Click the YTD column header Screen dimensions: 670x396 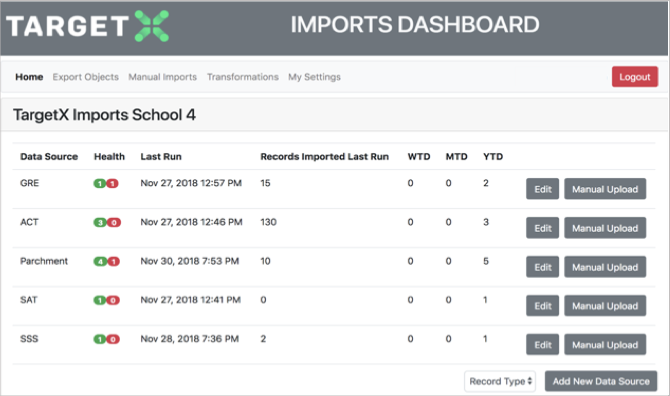point(493,157)
